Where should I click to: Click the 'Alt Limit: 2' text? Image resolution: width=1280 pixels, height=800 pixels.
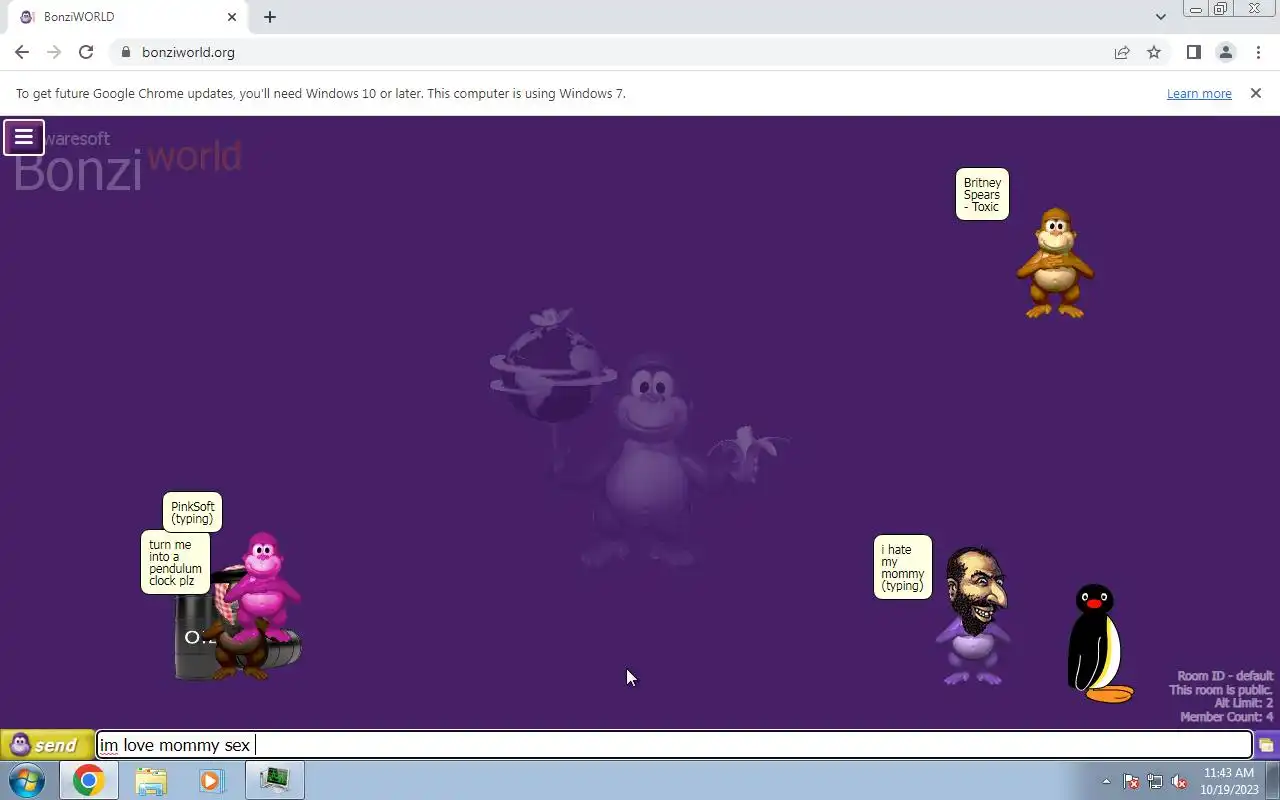(1244, 703)
